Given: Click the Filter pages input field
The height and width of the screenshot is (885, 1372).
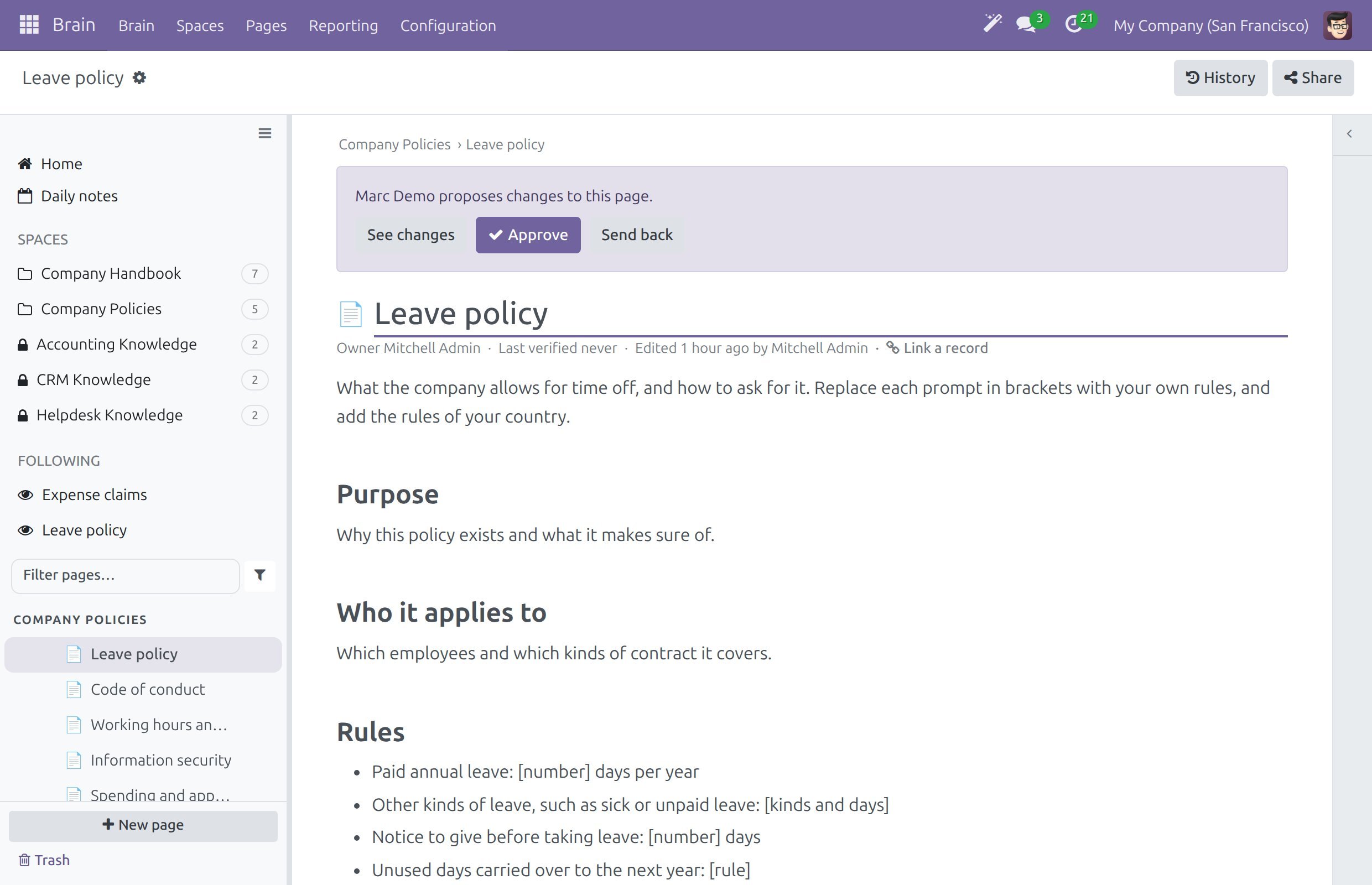Looking at the screenshot, I should (125, 575).
